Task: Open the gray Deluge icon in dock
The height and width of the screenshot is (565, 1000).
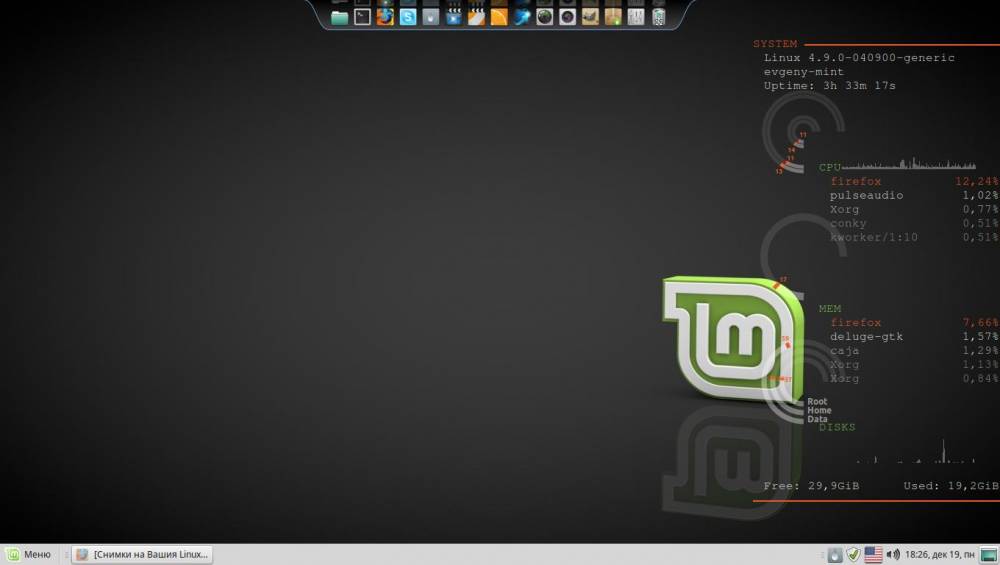Action: (x=430, y=17)
